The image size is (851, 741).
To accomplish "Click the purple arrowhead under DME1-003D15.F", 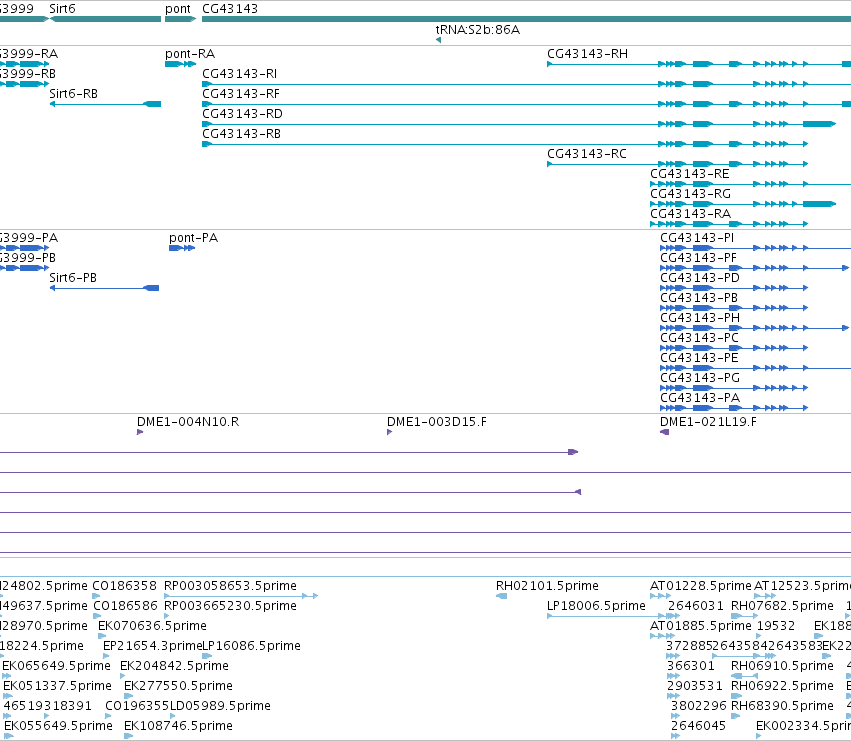I will coord(389,432).
